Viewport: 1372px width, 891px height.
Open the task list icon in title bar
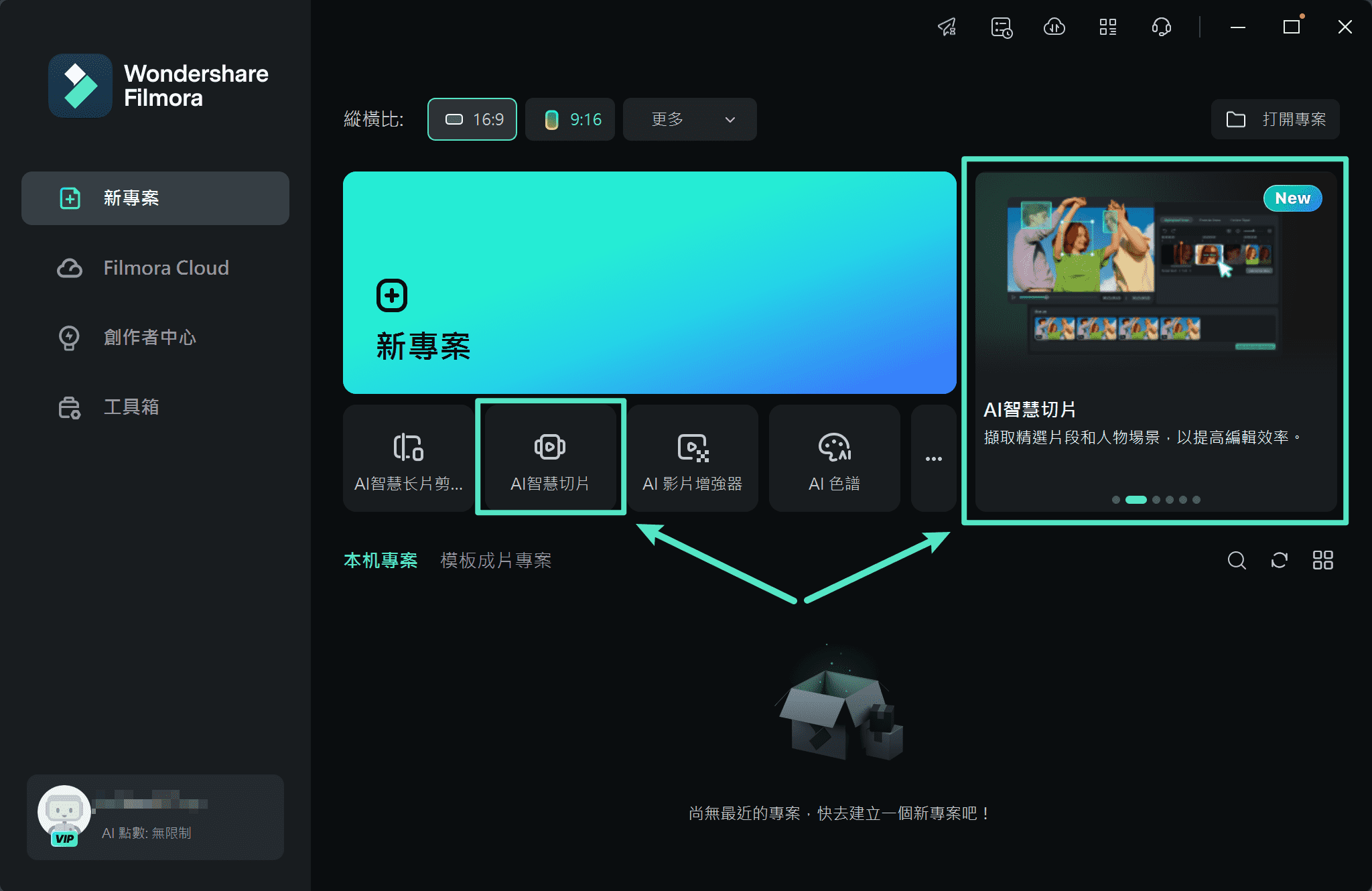pos(1002,27)
